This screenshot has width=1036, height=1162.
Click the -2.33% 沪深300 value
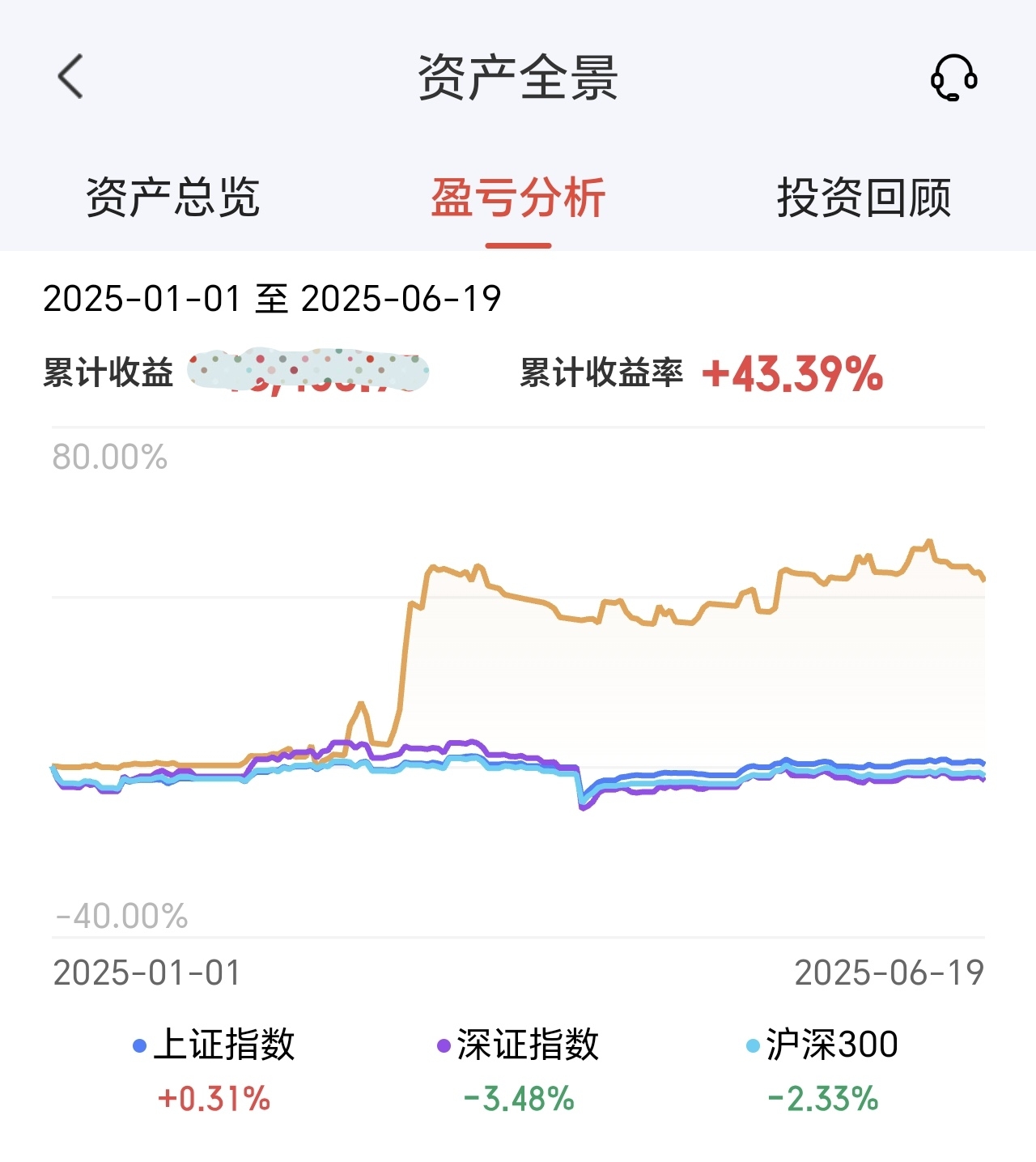click(x=822, y=1099)
